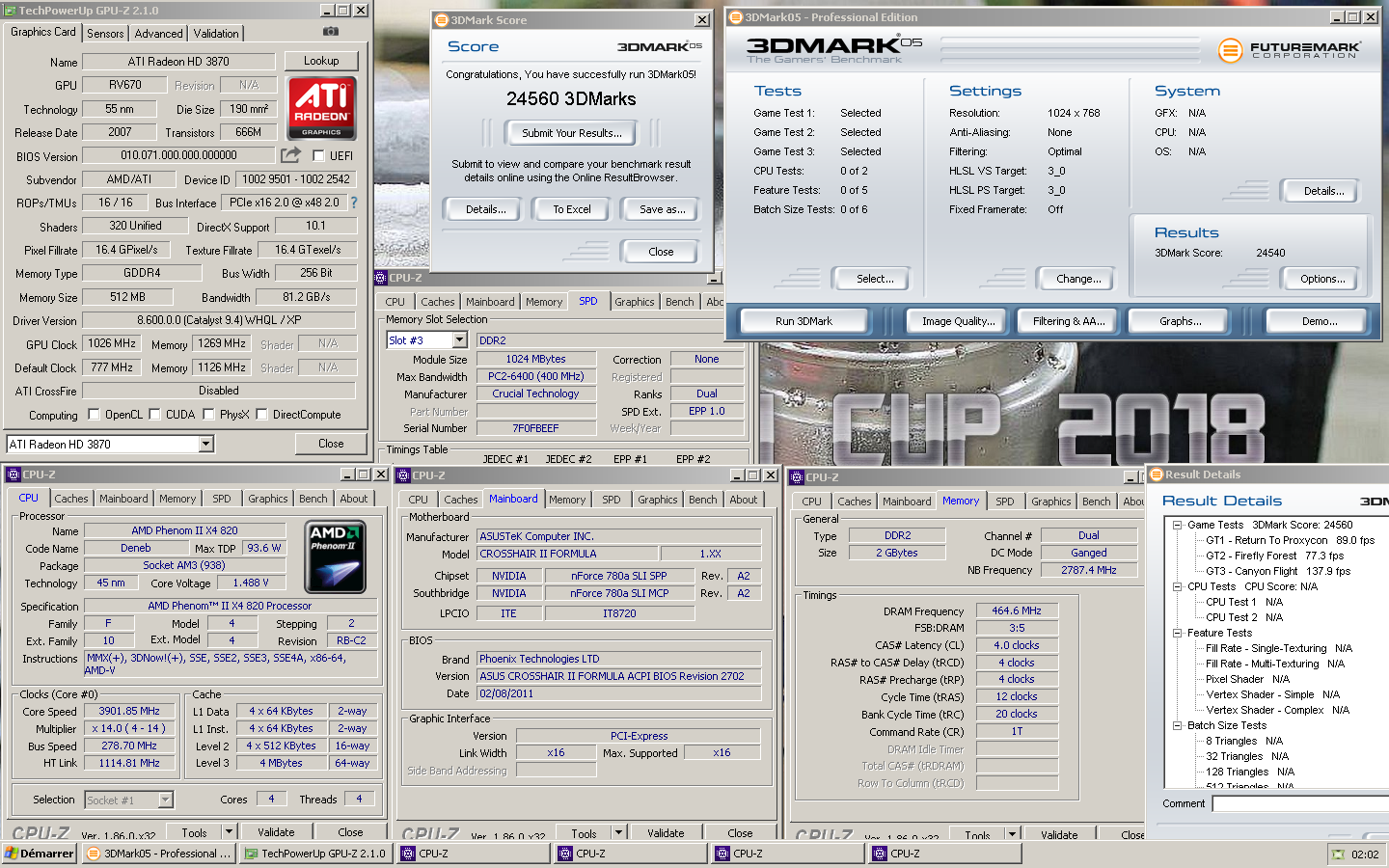
Task: Enable the PhysX checkbox
Action: (208, 415)
